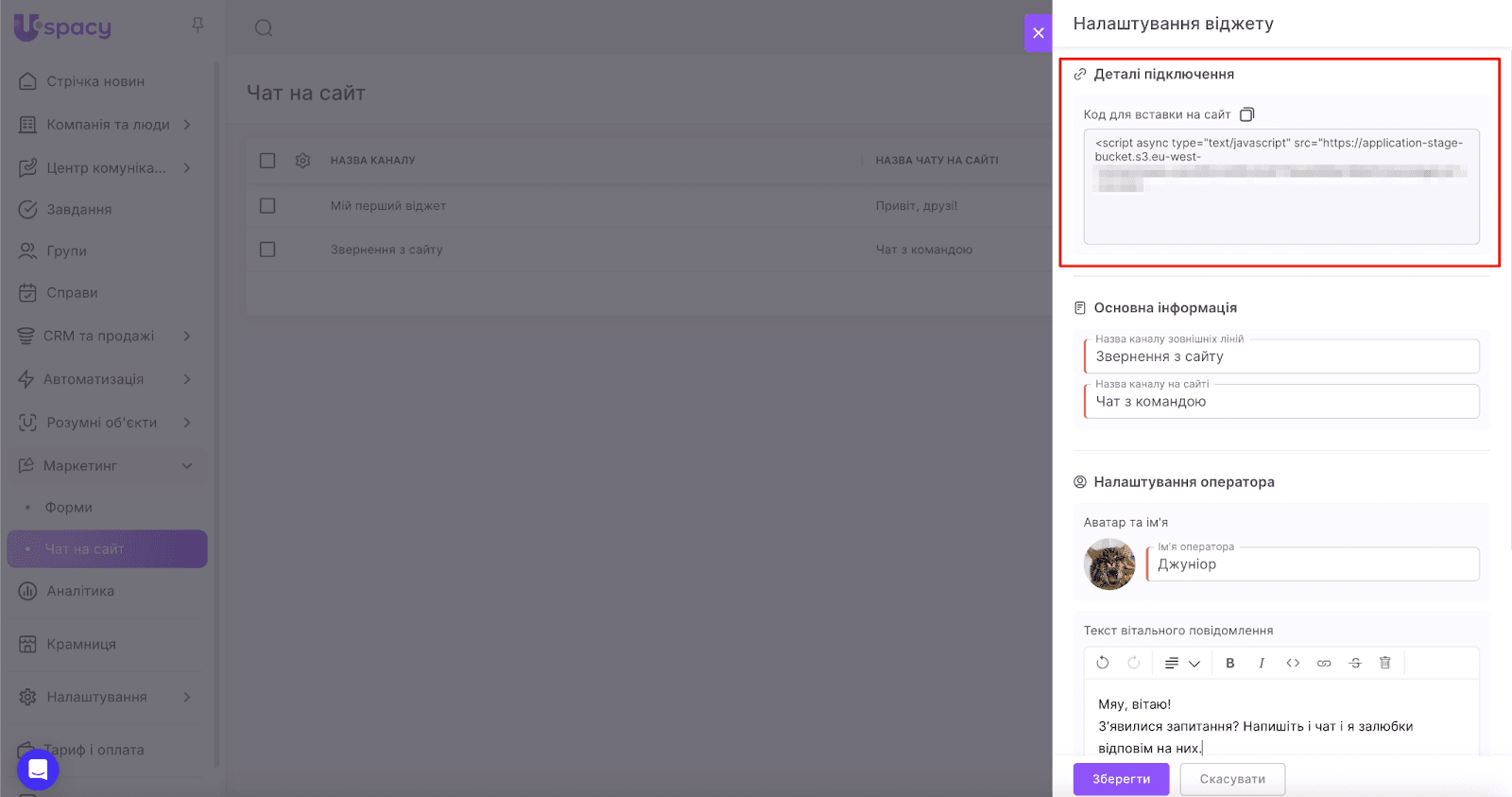Expand Автоматизація submenu
This screenshot has height=797, width=1512.
point(187,379)
